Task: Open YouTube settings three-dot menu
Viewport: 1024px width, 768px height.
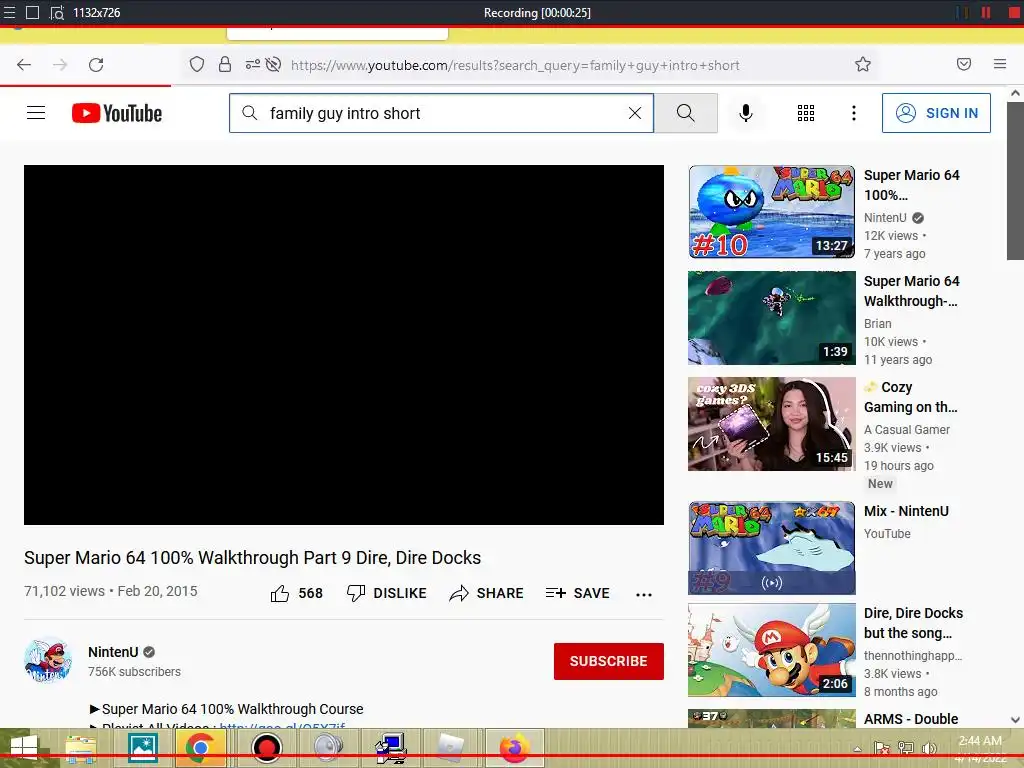Action: point(854,113)
